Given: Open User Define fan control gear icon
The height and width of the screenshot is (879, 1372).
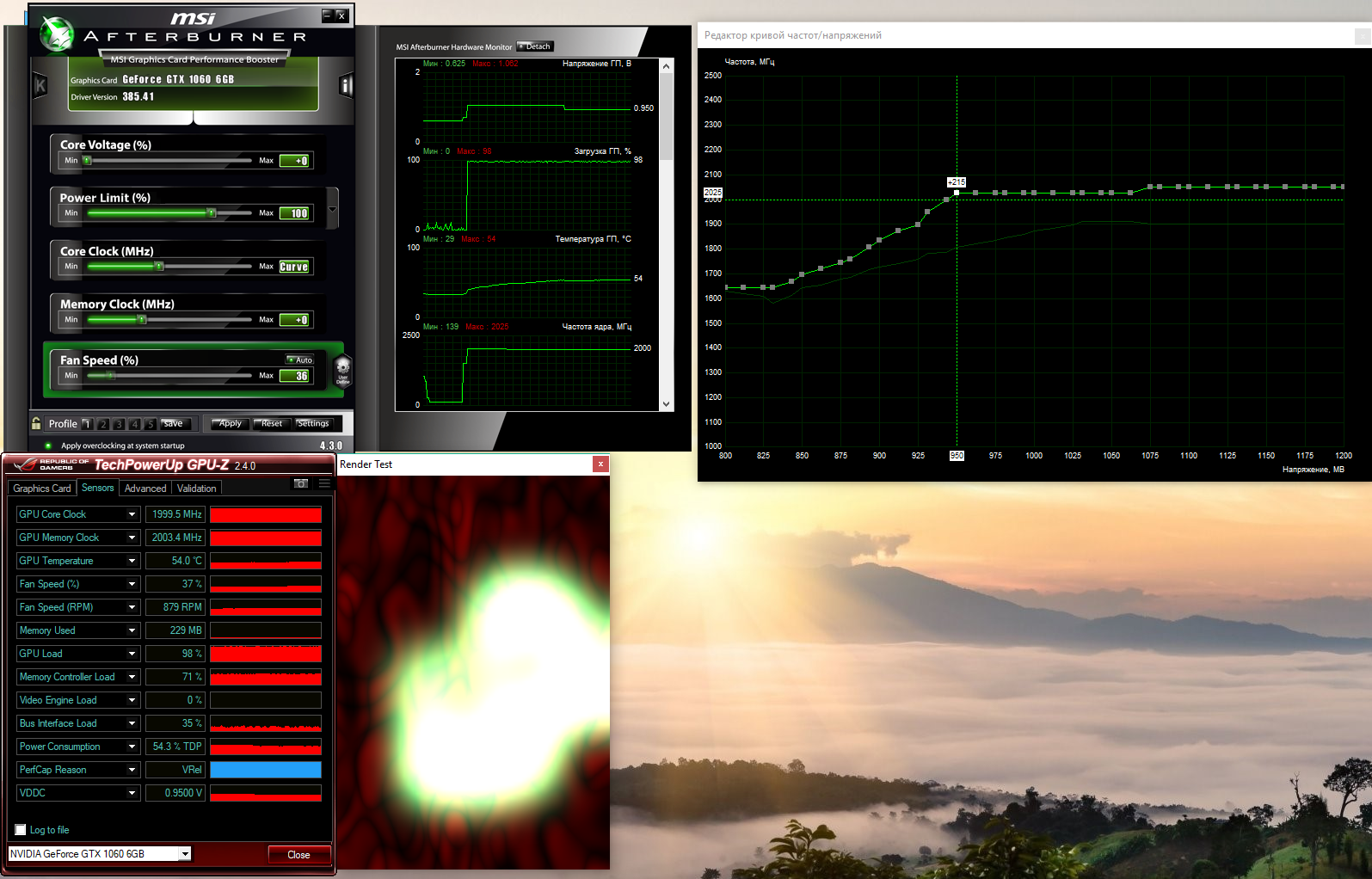Looking at the screenshot, I should coord(342,371).
